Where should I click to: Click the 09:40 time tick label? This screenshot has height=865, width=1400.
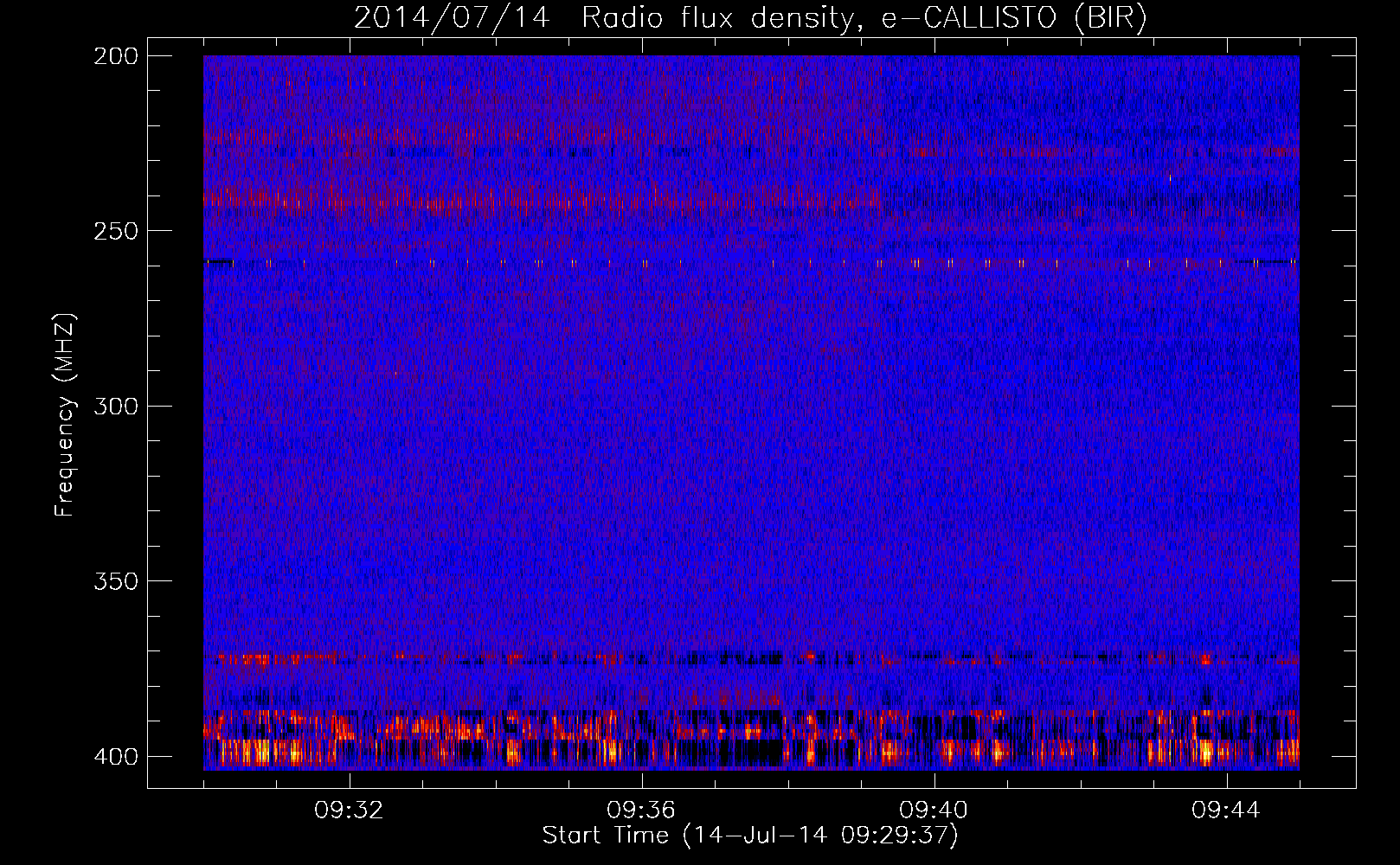pos(934,811)
